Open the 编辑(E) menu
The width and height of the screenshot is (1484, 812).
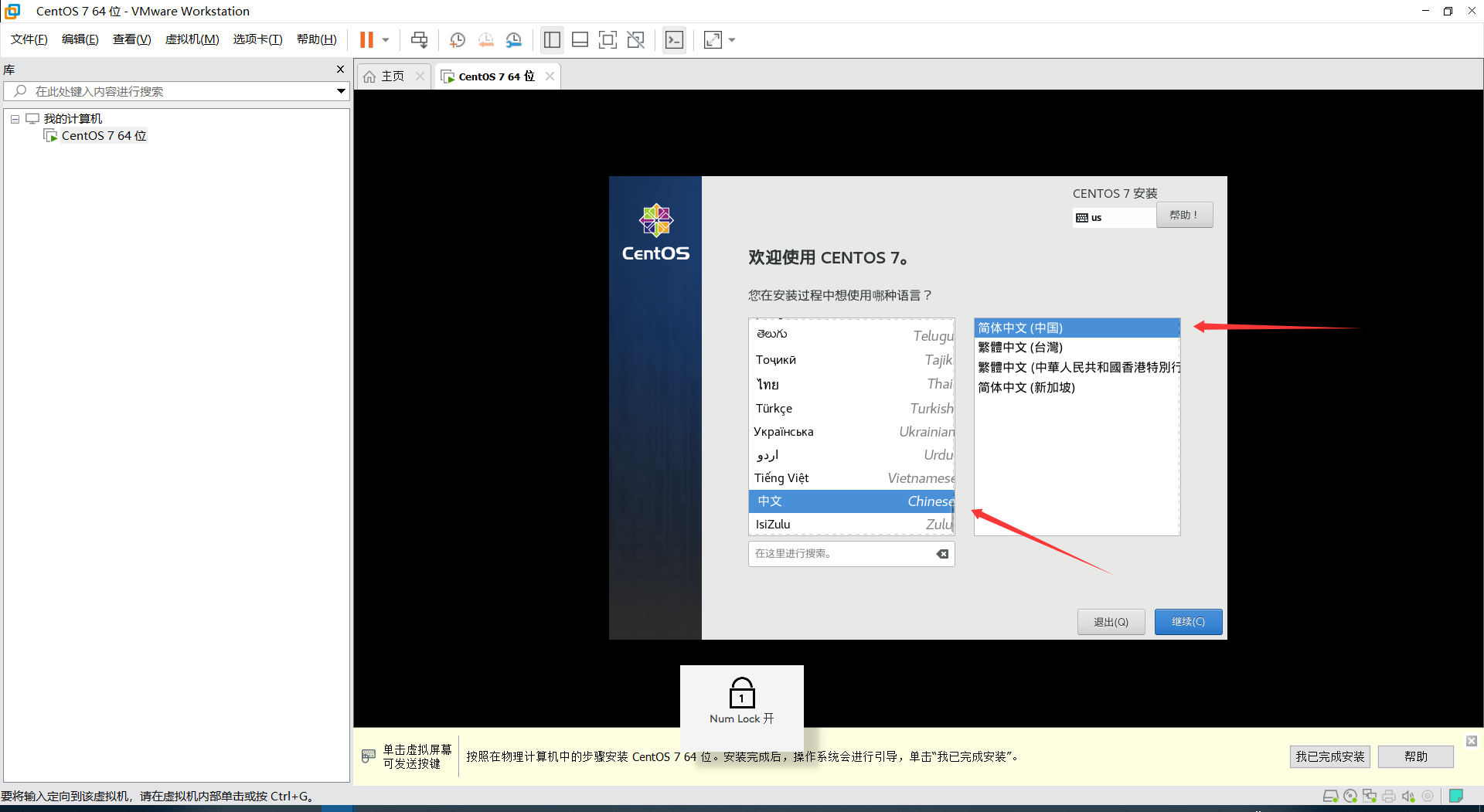tap(80, 39)
